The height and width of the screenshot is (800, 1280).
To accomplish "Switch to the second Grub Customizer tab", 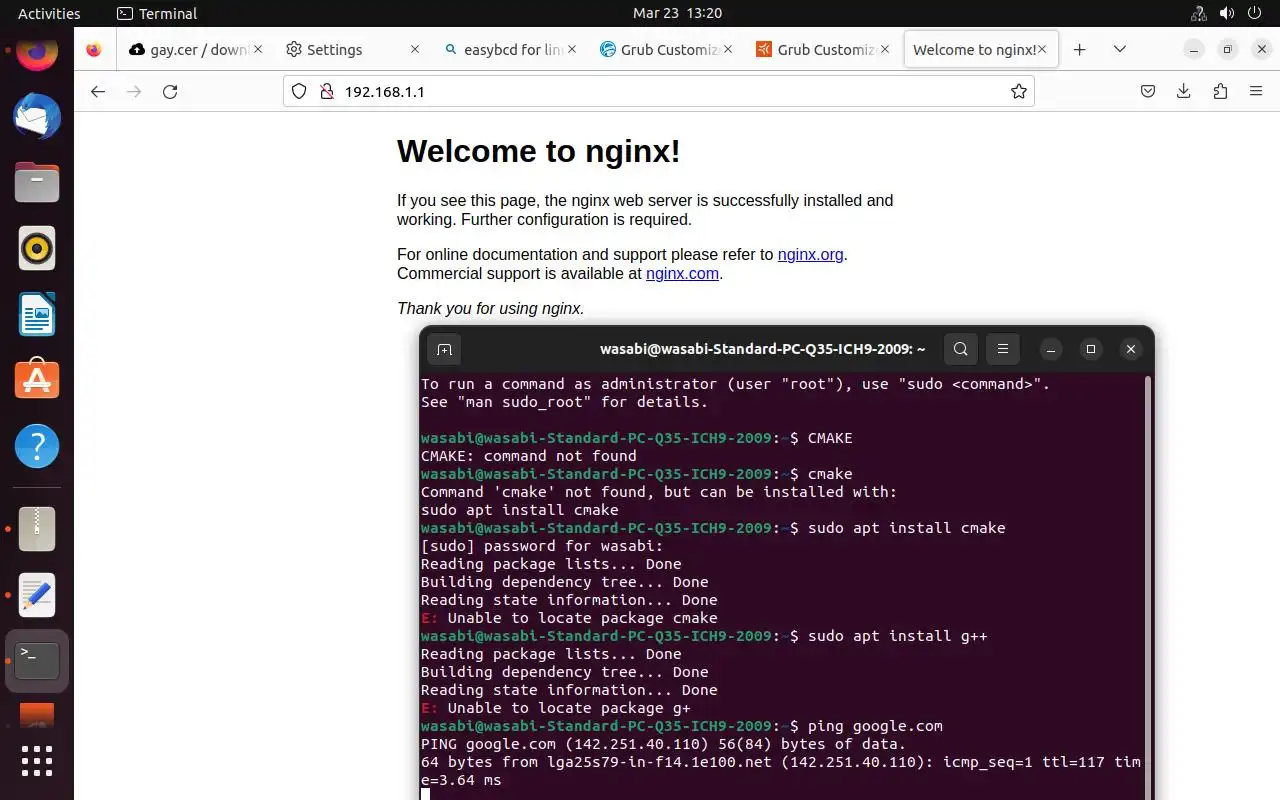I will (x=824, y=49).
